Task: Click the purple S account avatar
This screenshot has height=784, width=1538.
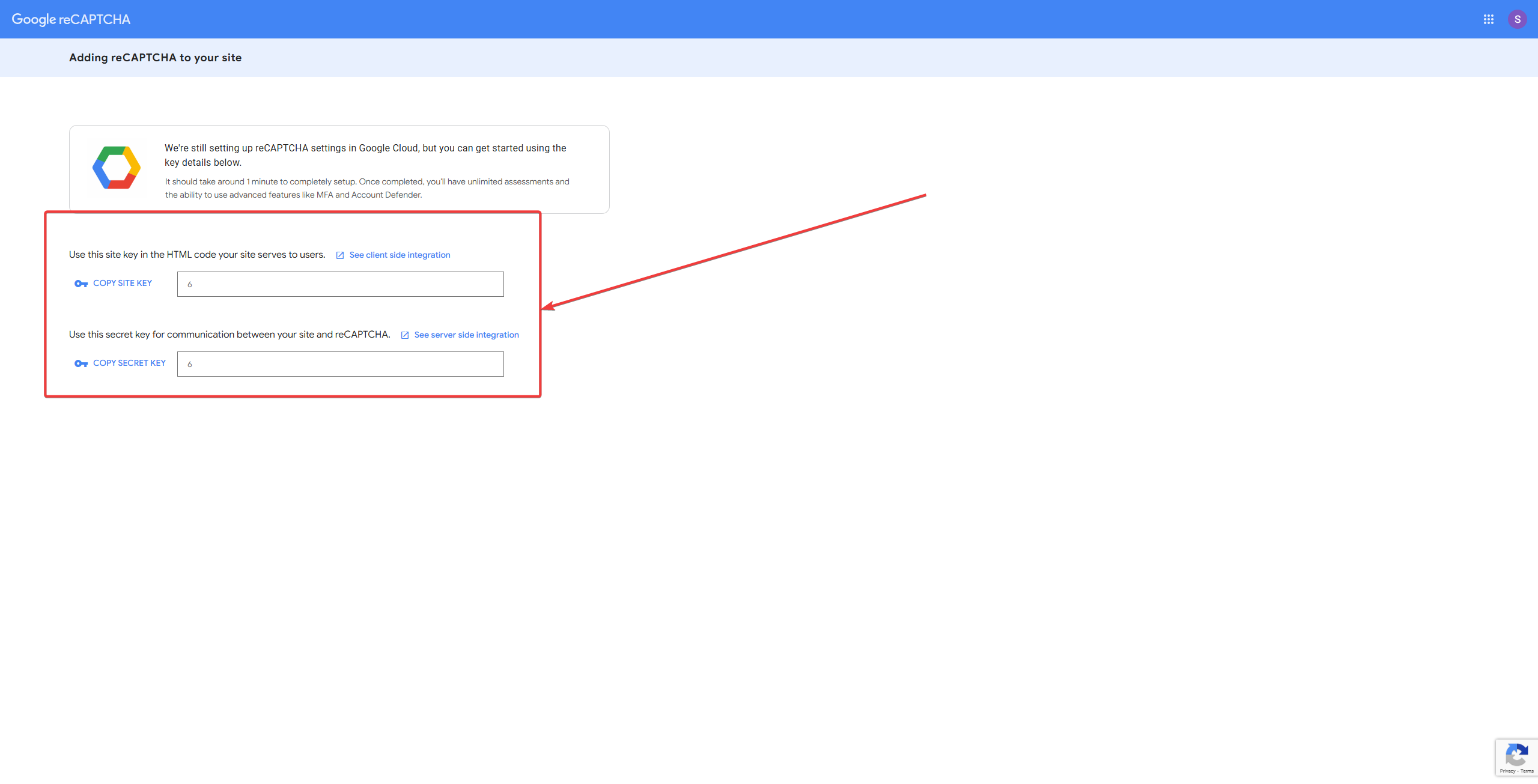Action: pos(1517,19)
